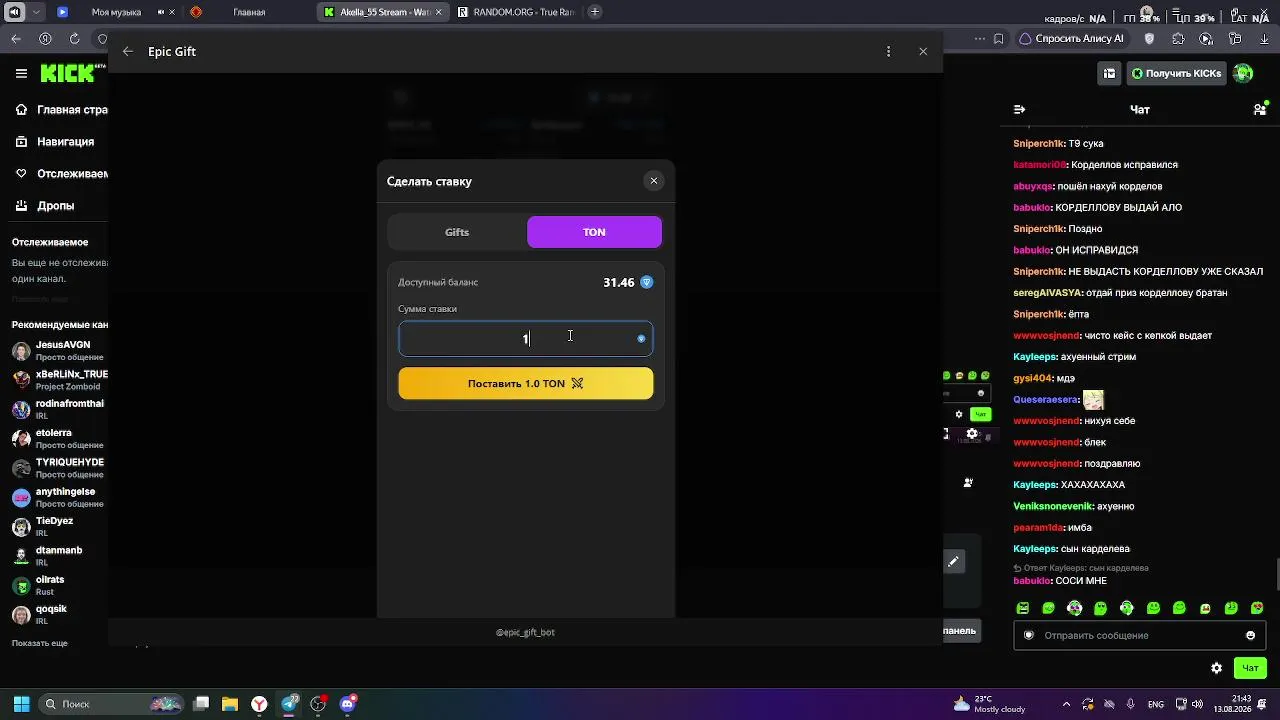Open the Kick hamburger menu
Image resolution: width=1280 pixels, height=720 pixels.
coord(21,73)
